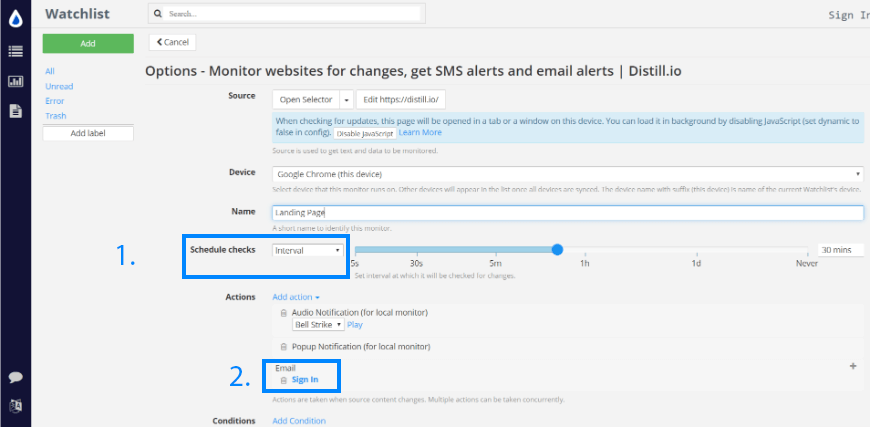Click the Distill water drop logo
This screenshot has height=427, width=870.
[15, 16]
